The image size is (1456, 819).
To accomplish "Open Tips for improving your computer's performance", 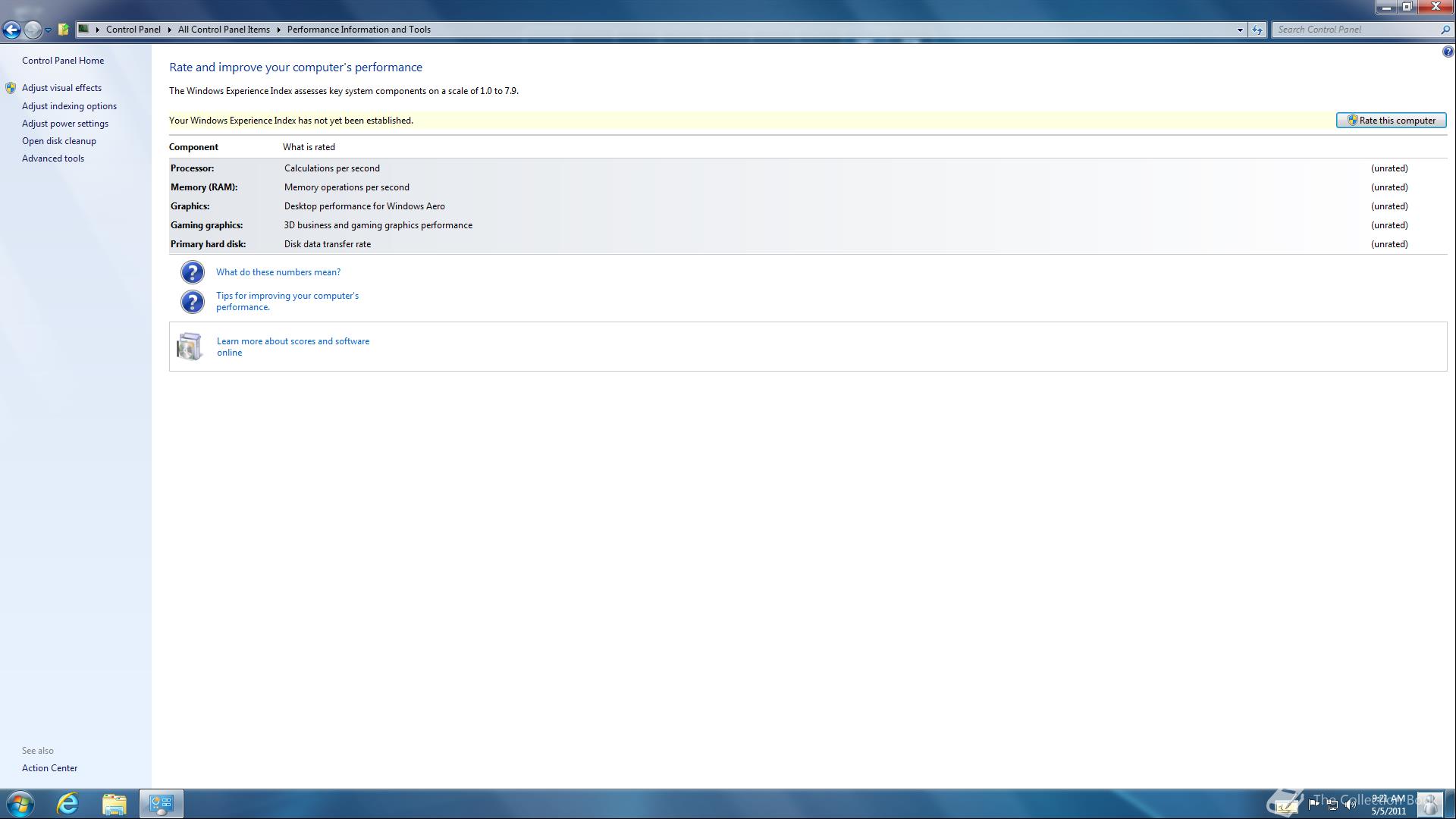I will click(287, 301).
